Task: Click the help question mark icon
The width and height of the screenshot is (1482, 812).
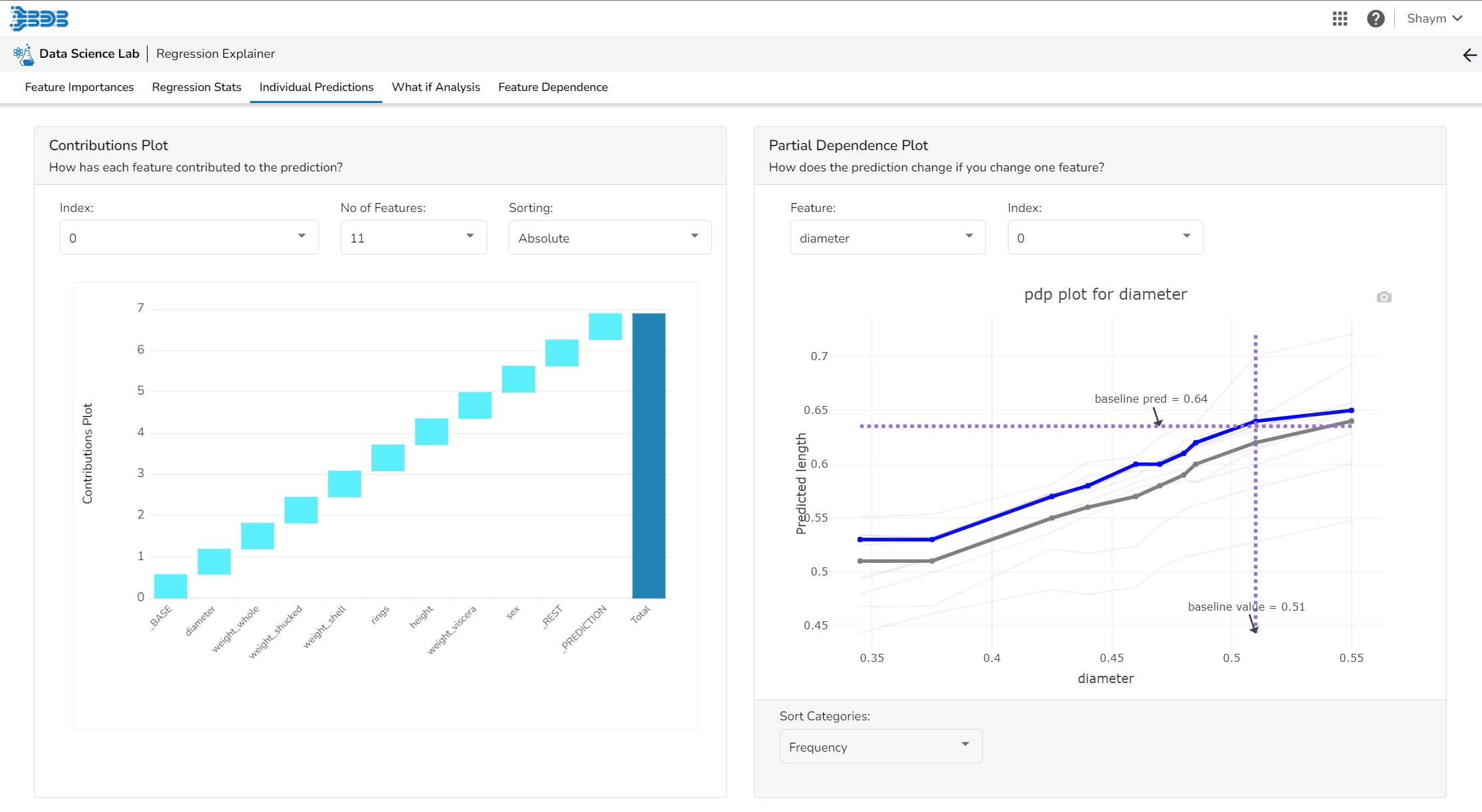Action: 1376,19
